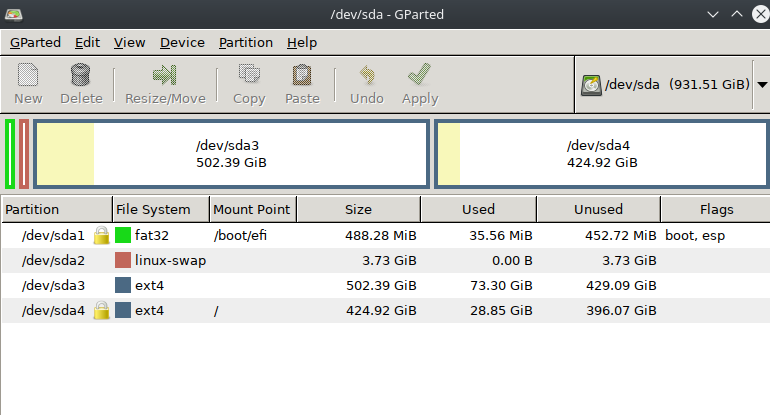Click the Paste clipboard icon

302,75
